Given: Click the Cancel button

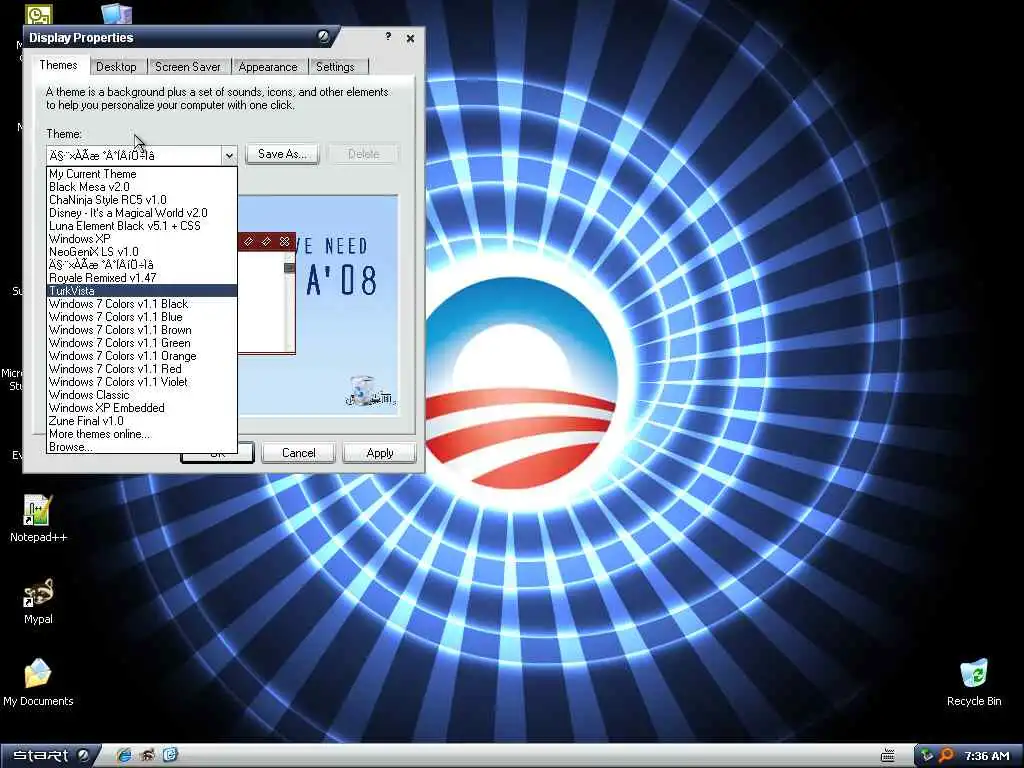Looking at the screenshot, I should (x=298, y=453).
